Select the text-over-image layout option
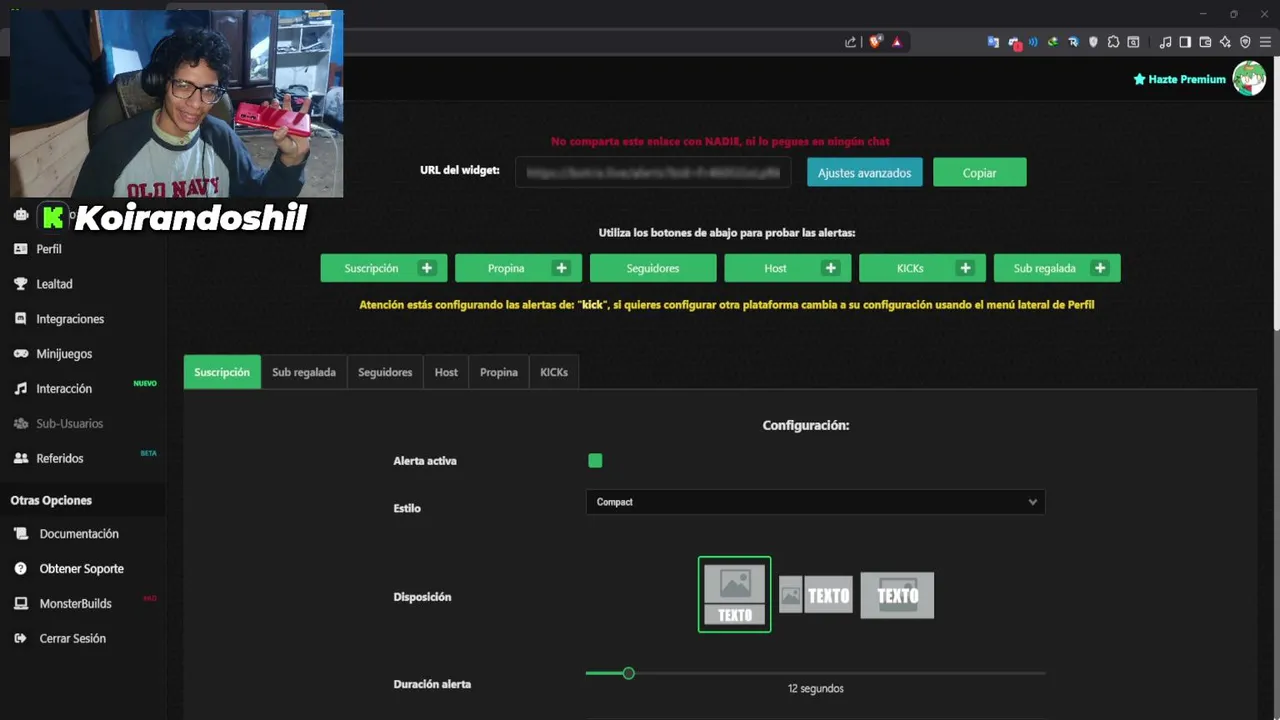This screenshot has width=1280, height=720. (897, 595)
